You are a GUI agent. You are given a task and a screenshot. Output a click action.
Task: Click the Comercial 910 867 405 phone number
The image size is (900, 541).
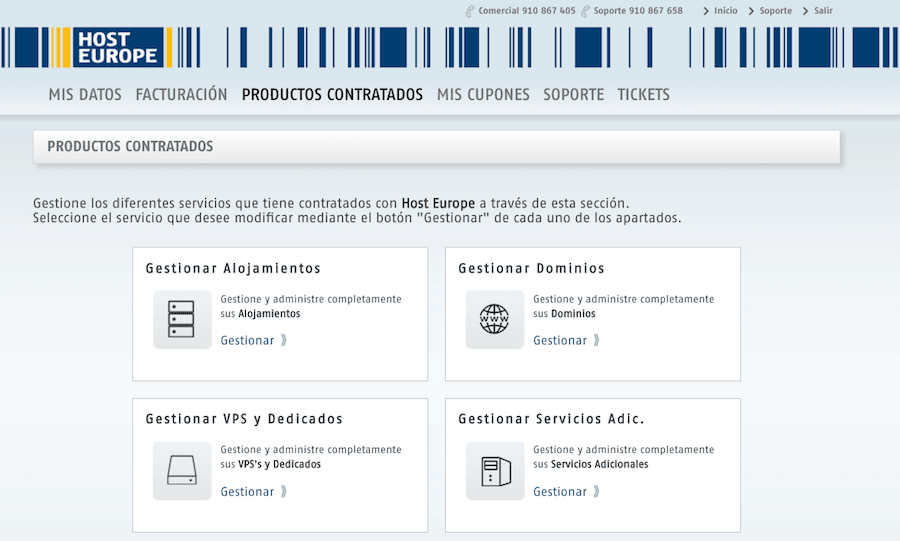point(526,11)
